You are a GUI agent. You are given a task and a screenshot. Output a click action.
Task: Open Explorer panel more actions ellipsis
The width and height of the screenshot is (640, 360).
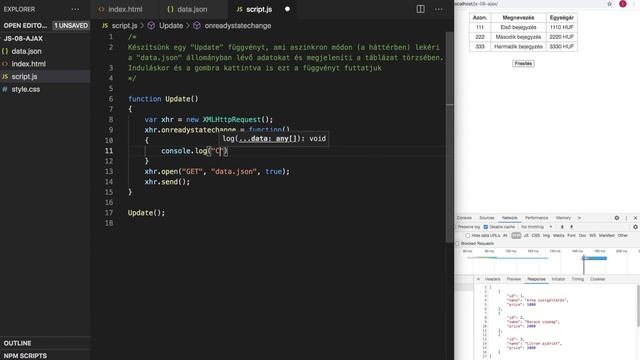[x=75, y=9]
